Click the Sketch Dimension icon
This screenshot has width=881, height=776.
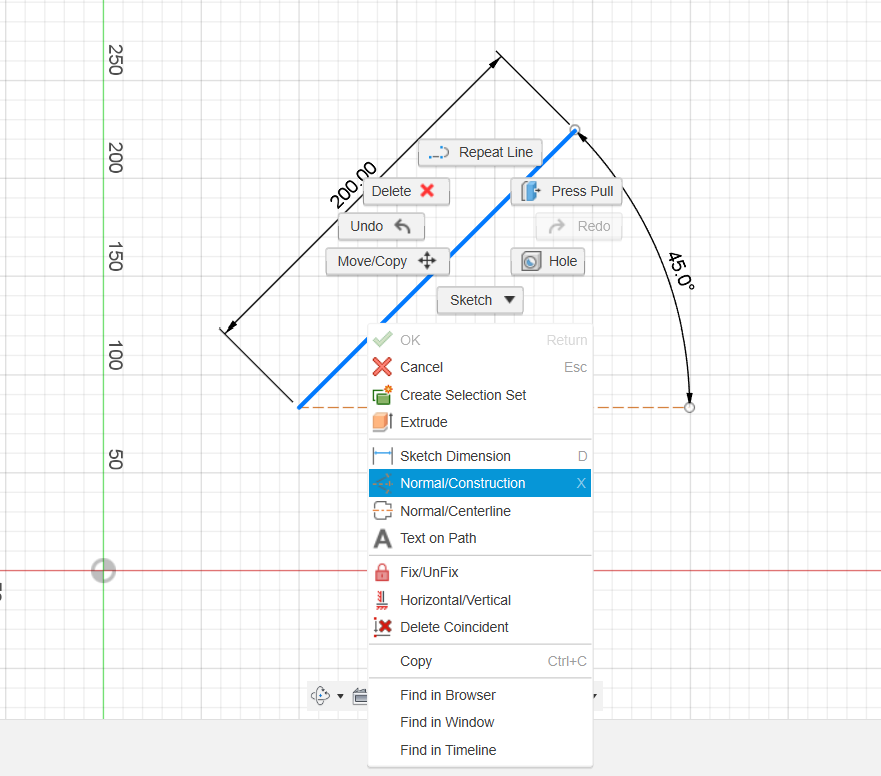click(382, 456)
